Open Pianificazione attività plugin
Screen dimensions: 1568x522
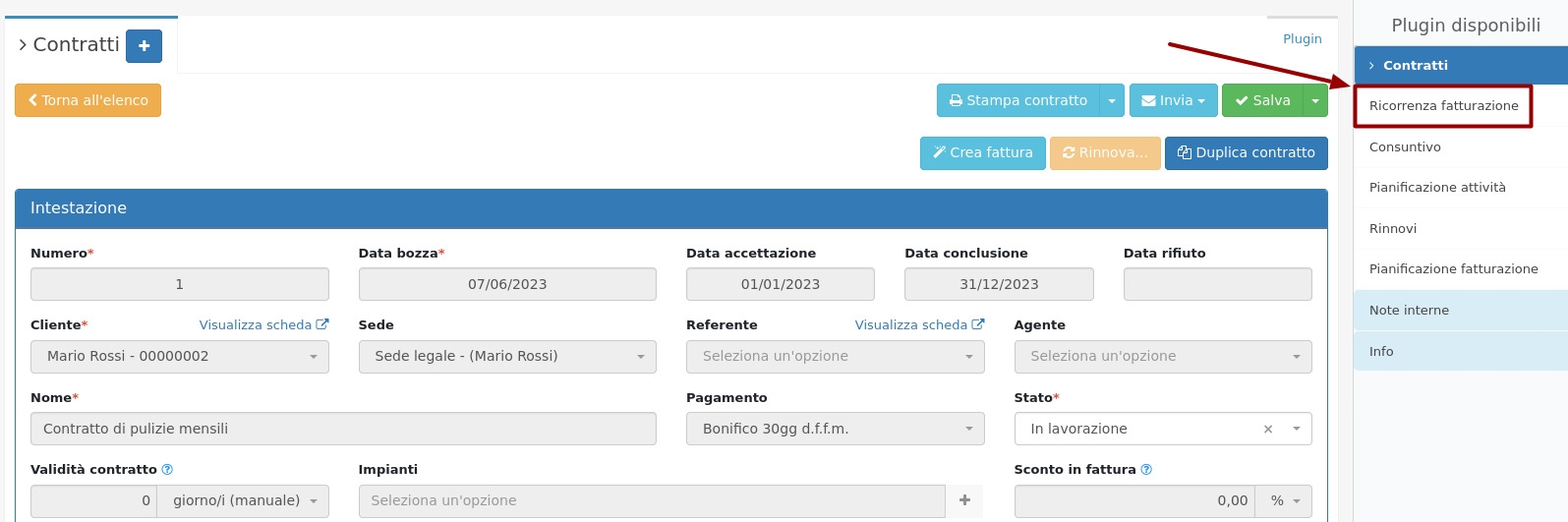point(1436,188)
